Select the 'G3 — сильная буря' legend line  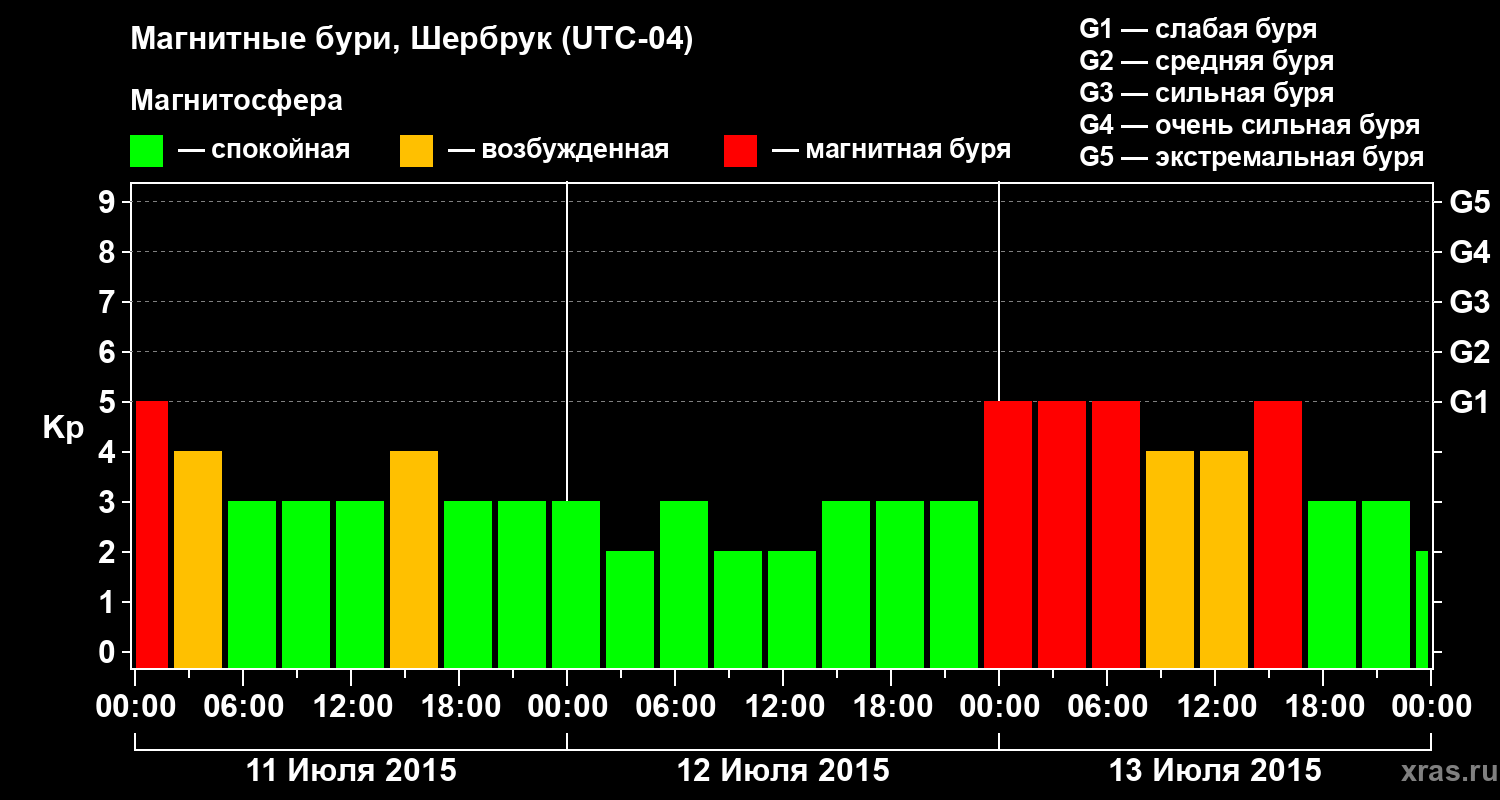coord(1207,93)
